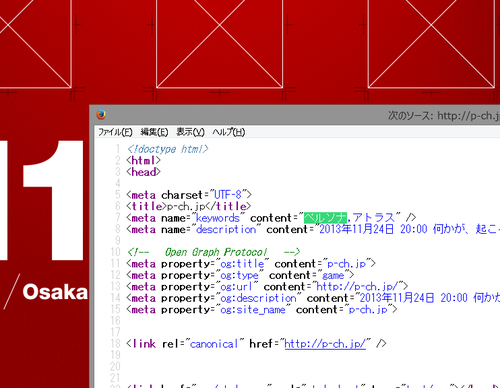Follow the canonical http://p-ch.jp/ link
Screen dimensions: 500x388
(x=325, y=344)
